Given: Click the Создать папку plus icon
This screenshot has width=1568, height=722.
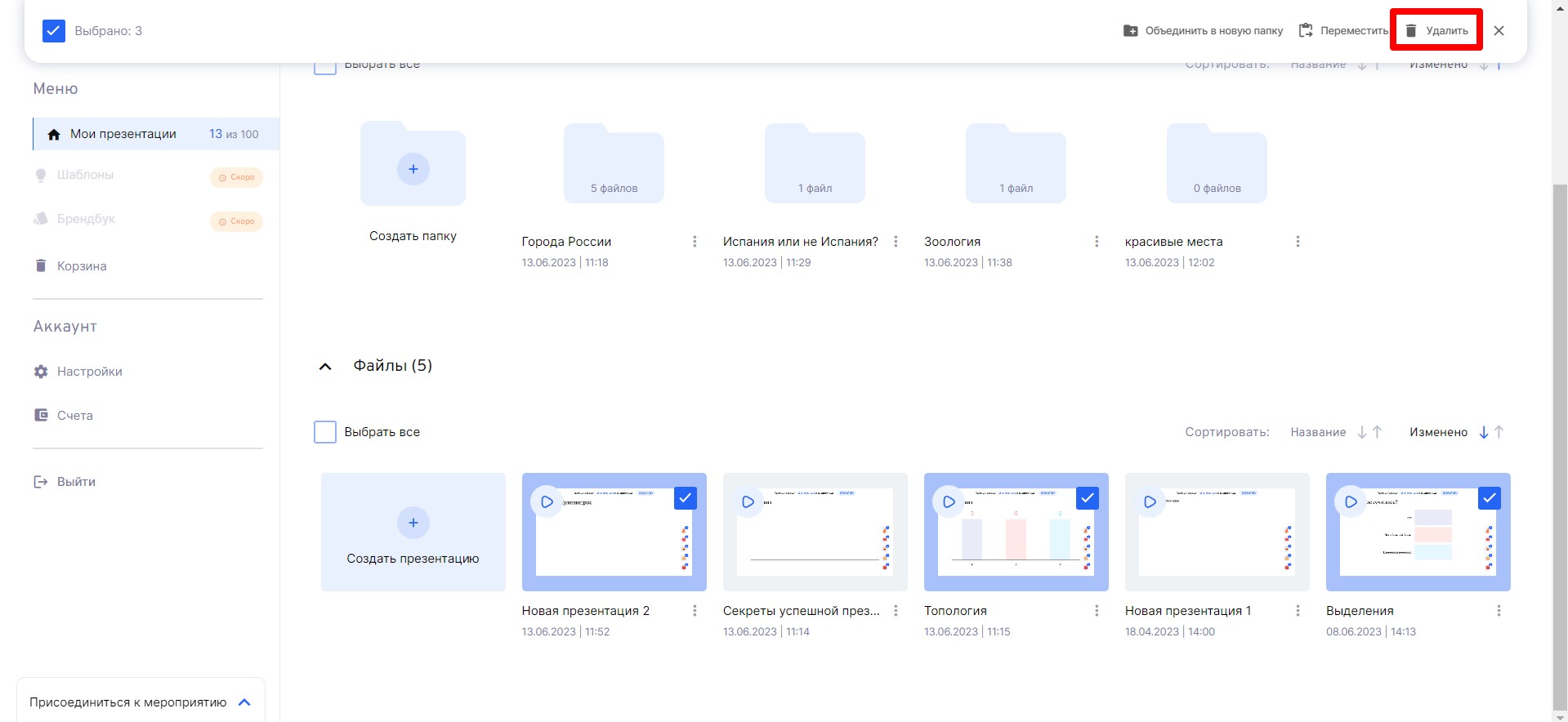Looking at the screenshot, I should [413, 169].
